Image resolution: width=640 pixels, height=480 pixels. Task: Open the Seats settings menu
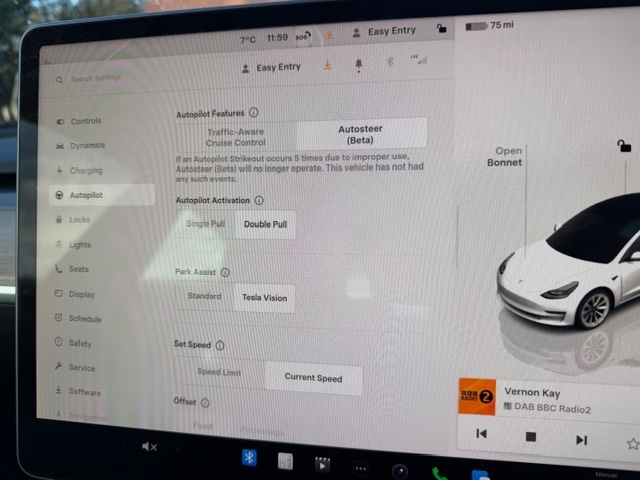coord(72,269)
